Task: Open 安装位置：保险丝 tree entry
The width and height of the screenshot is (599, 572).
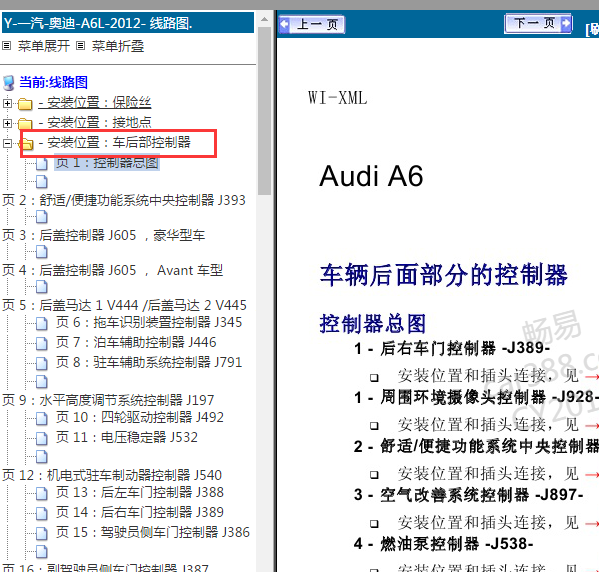Action: pos(95,102)
